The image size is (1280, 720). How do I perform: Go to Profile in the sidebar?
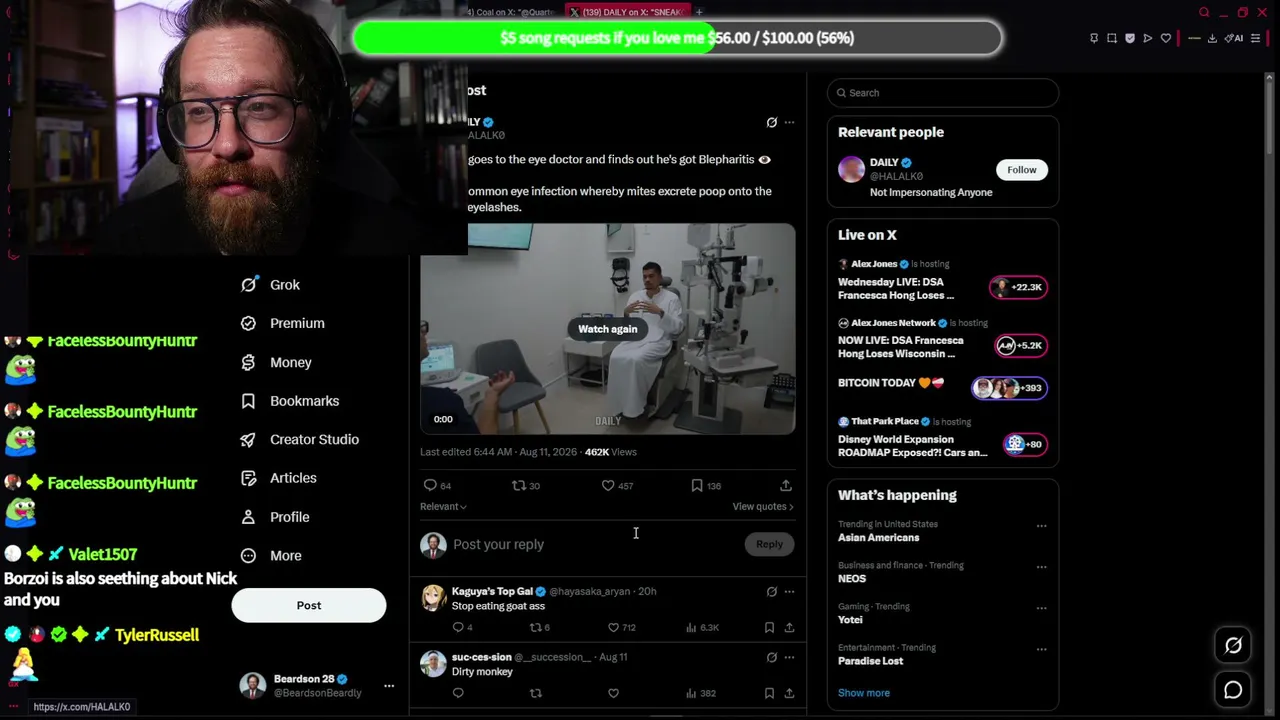click(x=275, y=517)
